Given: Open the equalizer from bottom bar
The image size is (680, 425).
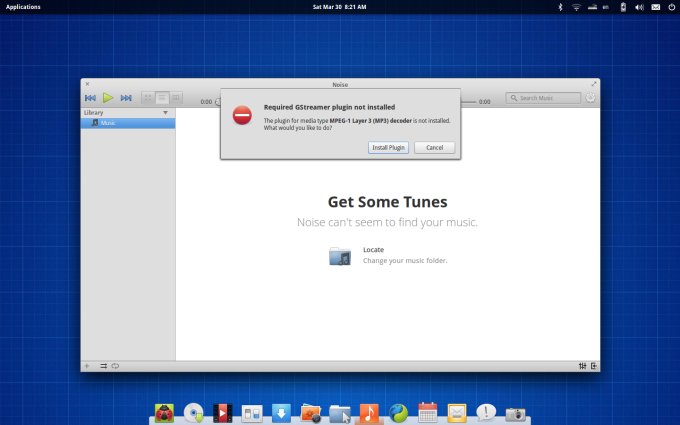Looking at the screenshot, I should point(582,366).
